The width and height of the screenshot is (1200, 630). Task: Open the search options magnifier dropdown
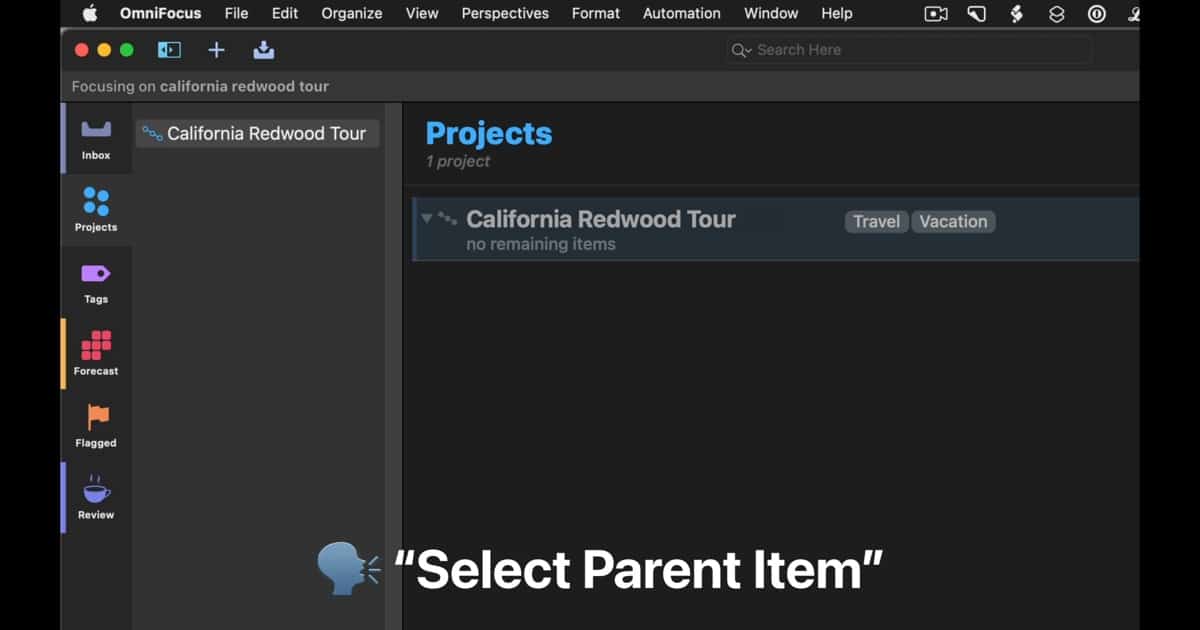click(741, 50)
